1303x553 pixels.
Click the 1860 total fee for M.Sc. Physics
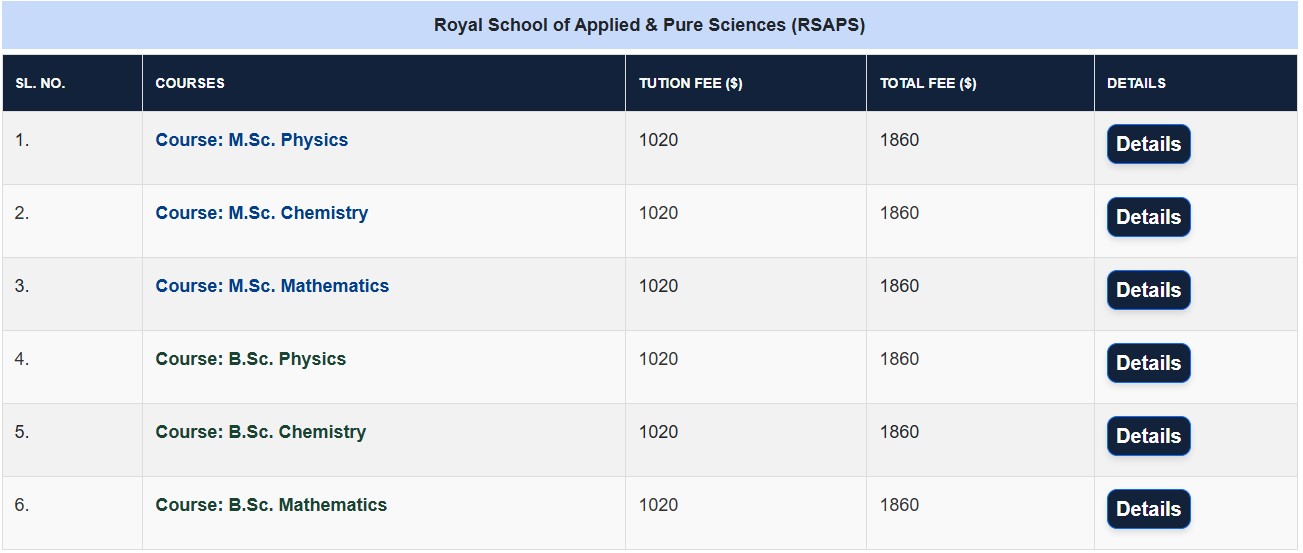coord(899,140)
